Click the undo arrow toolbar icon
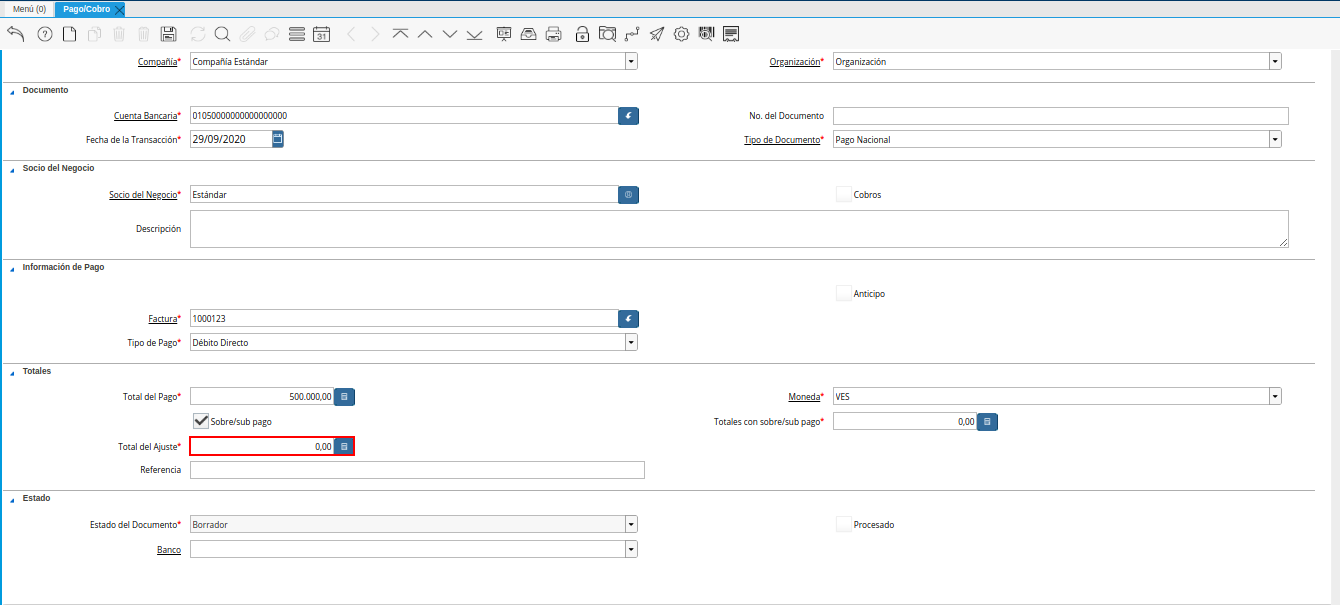Viewport: 1340px width, 605px height. (x=15, y=34)
